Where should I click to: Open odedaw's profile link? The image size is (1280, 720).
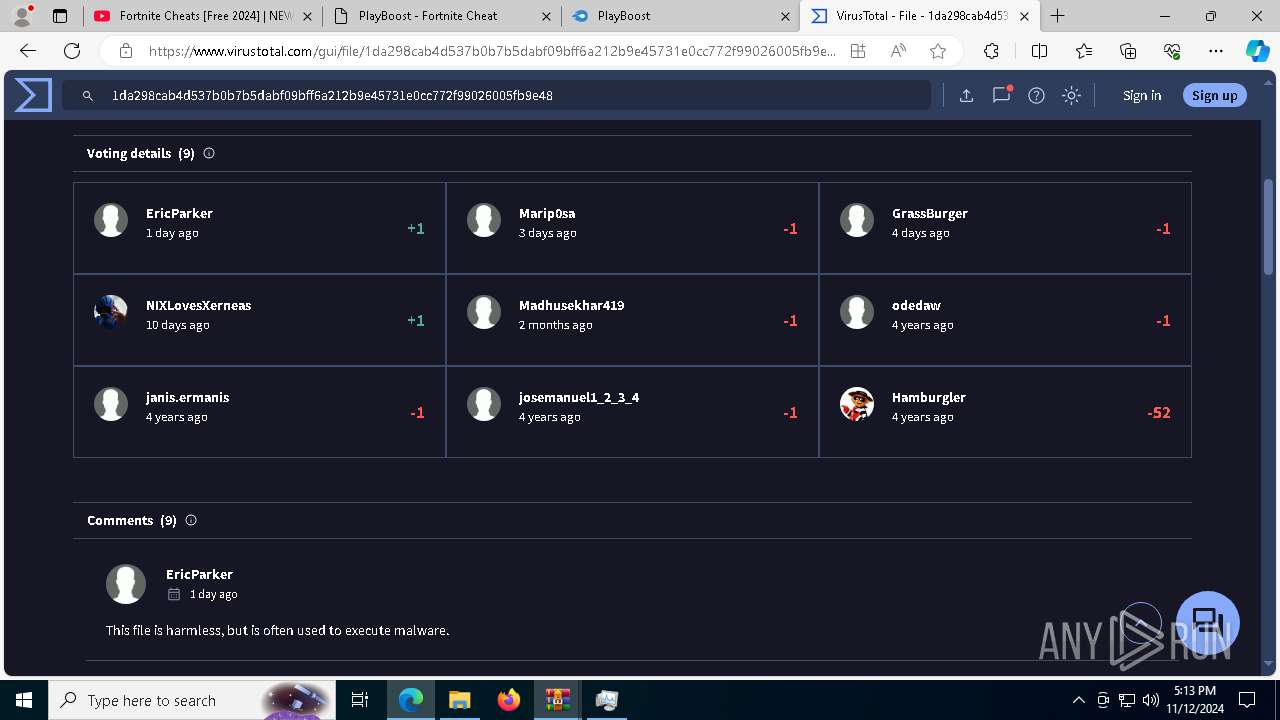[x=916, y=305]
